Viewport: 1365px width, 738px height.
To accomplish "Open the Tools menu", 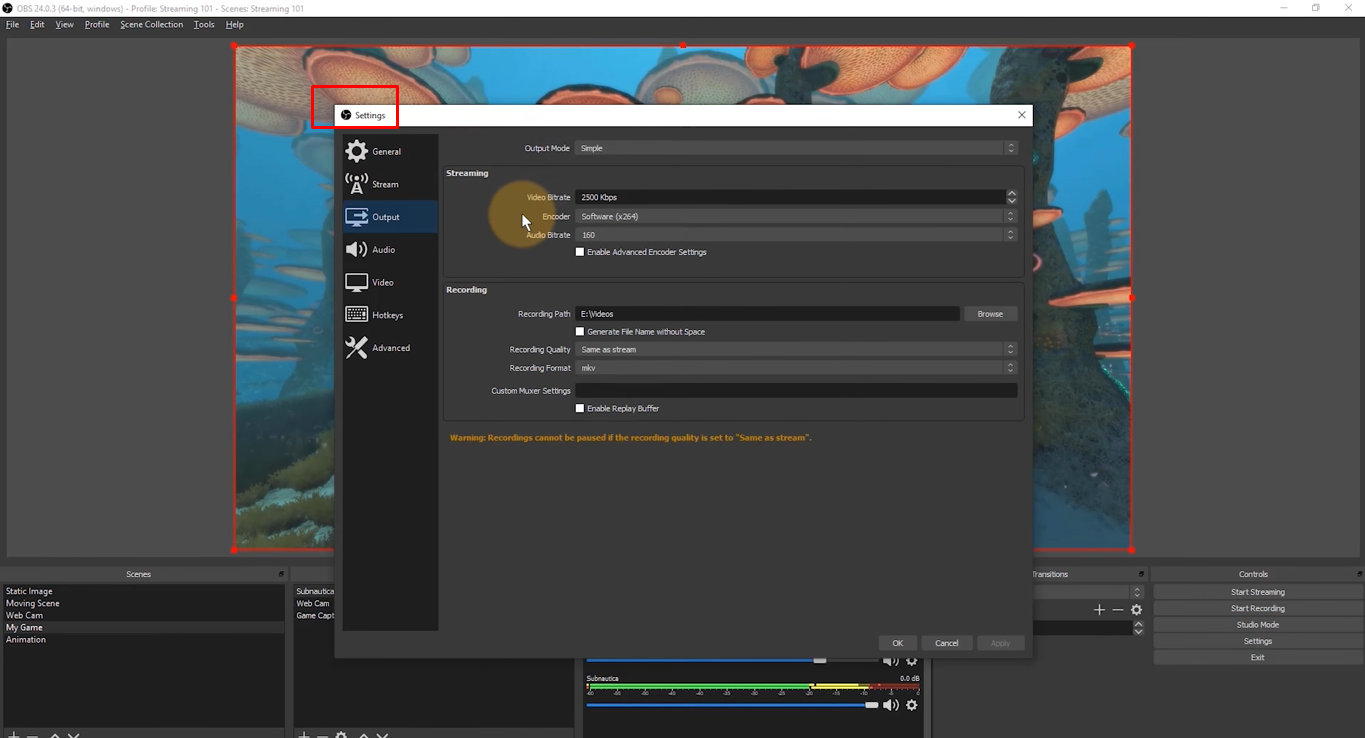I will point(203,24).
